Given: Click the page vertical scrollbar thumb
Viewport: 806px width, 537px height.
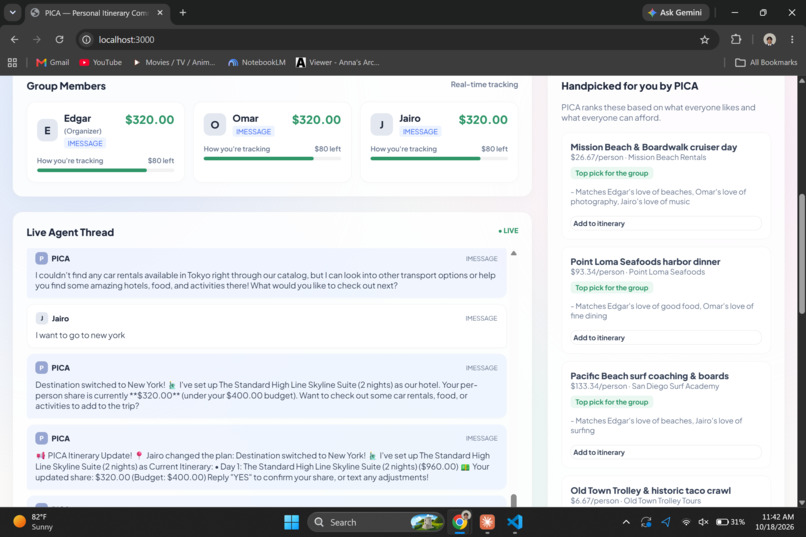Looking at the screenshot, I should (x=801, y=253).
